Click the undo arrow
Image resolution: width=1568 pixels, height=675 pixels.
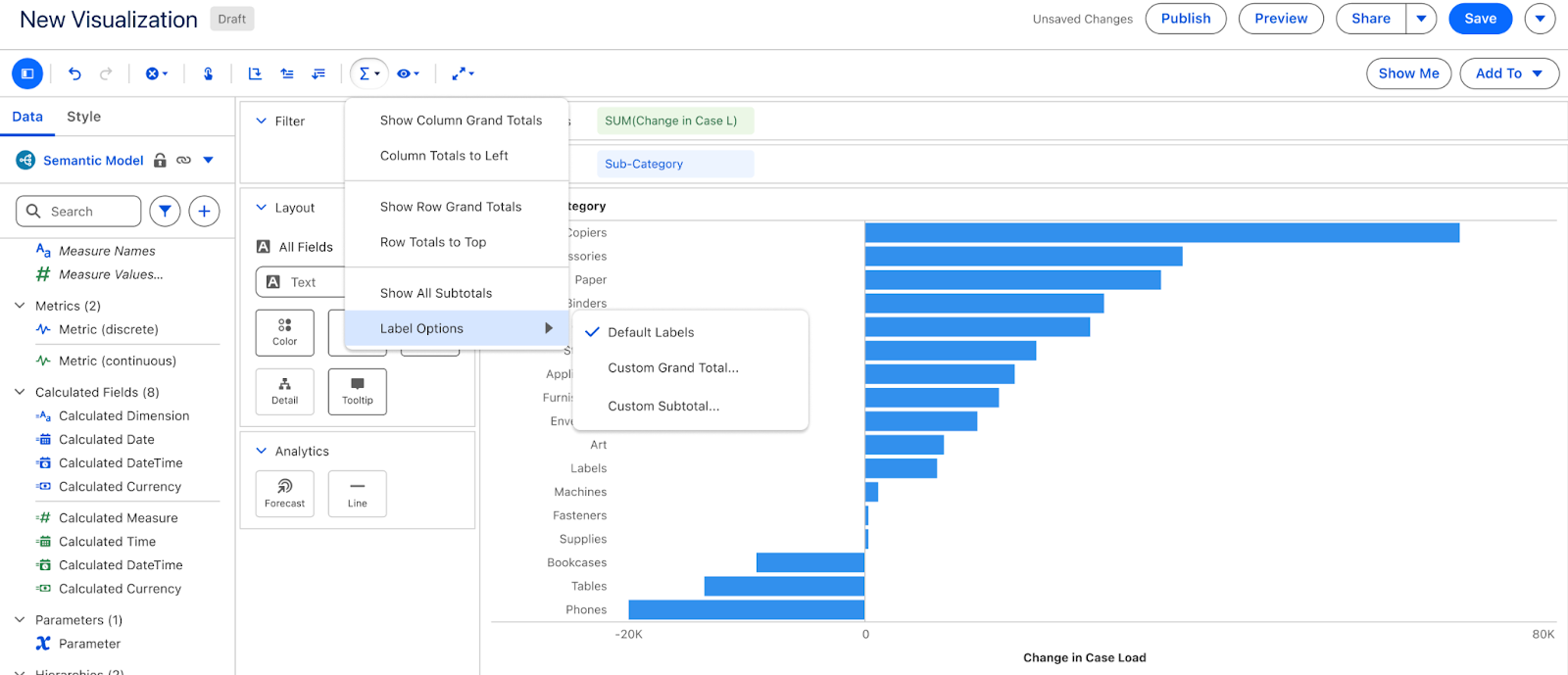coord(74,73)
